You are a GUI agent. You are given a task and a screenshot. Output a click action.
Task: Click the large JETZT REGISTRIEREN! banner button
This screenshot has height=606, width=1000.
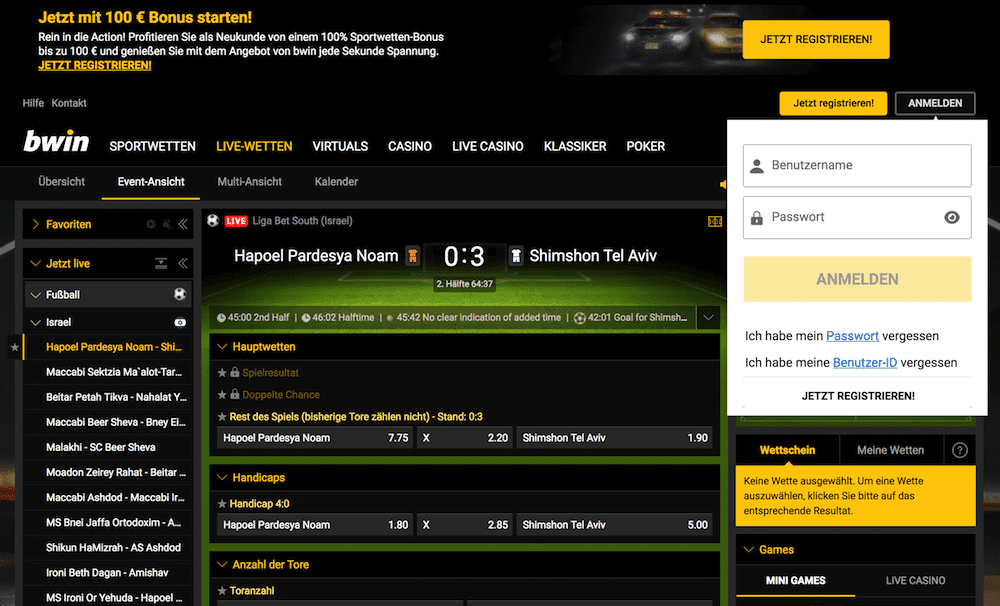(x=816, y=40)
